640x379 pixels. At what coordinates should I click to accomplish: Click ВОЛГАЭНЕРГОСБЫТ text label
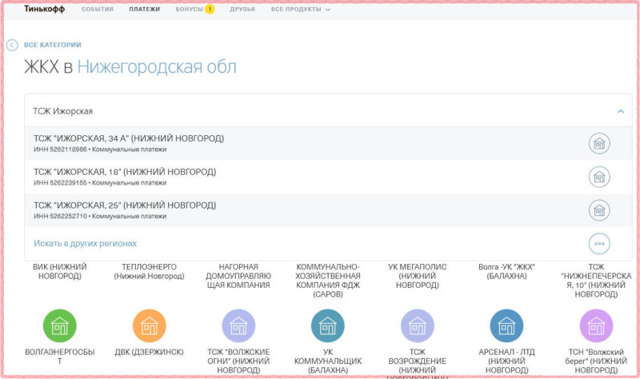click(x=60, y=356)
